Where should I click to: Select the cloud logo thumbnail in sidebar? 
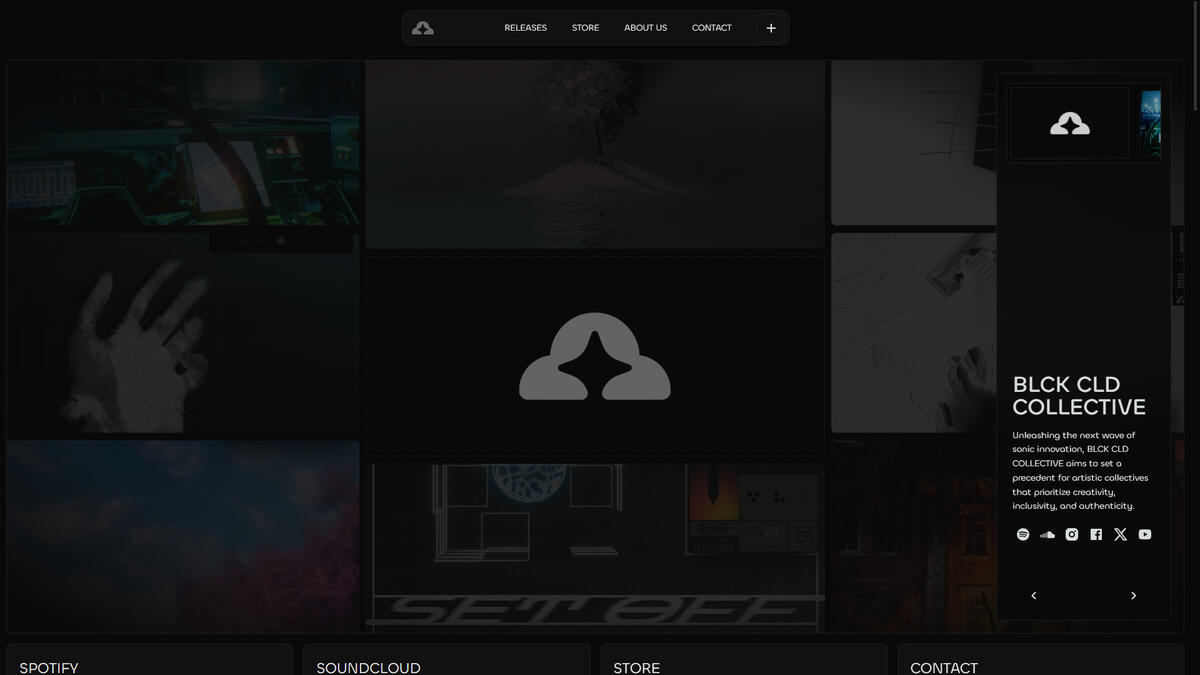coord(1069,124)
